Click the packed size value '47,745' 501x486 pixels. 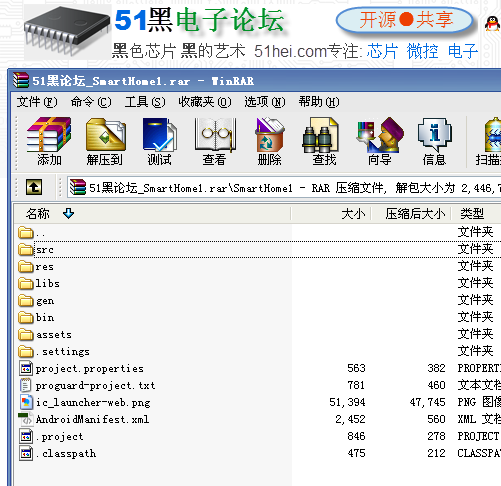pyautogui.click(x=428, y=402)
